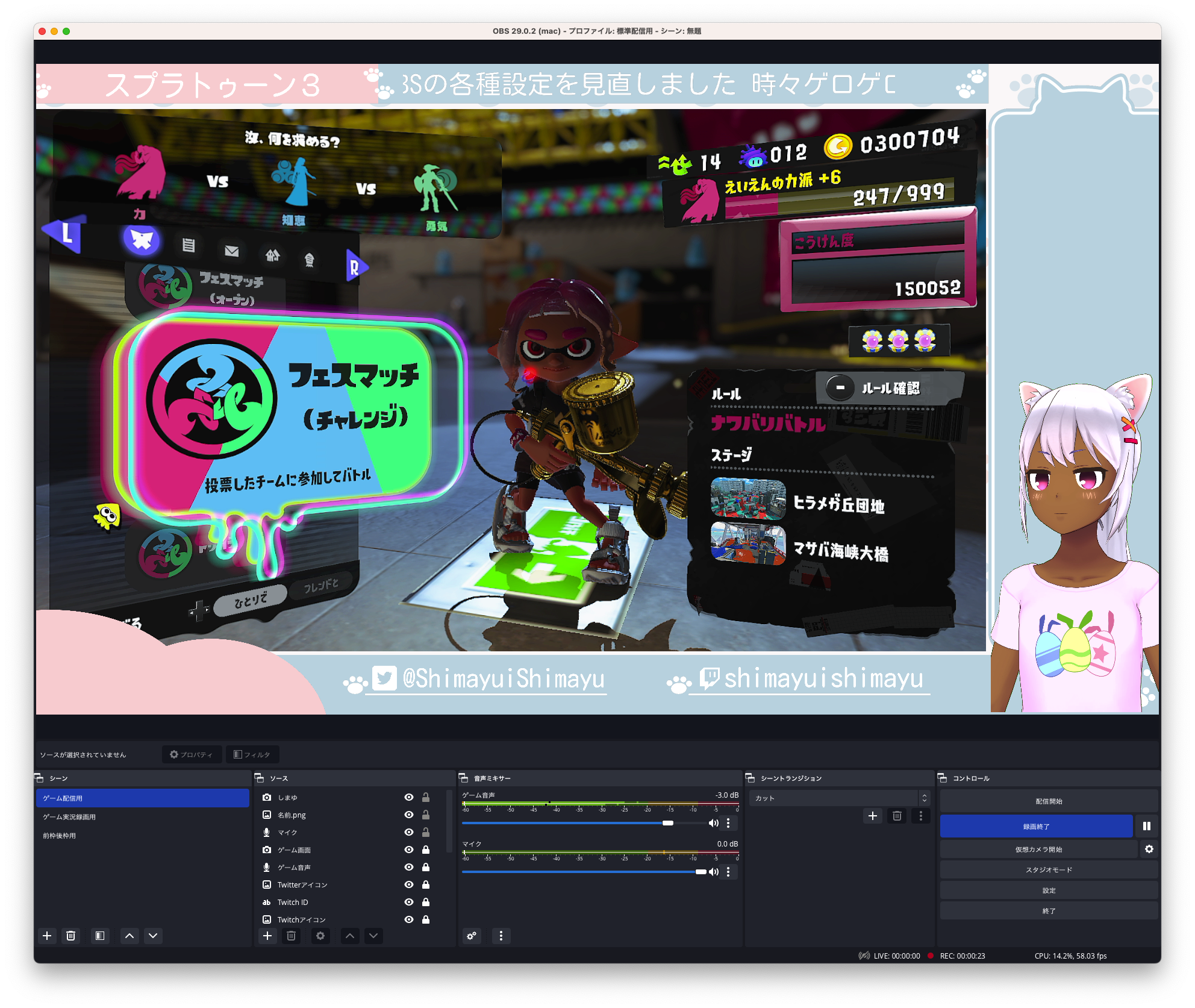
Task: Select the ゲーム実況録画用 scene
Action: [x=143, y=817]
